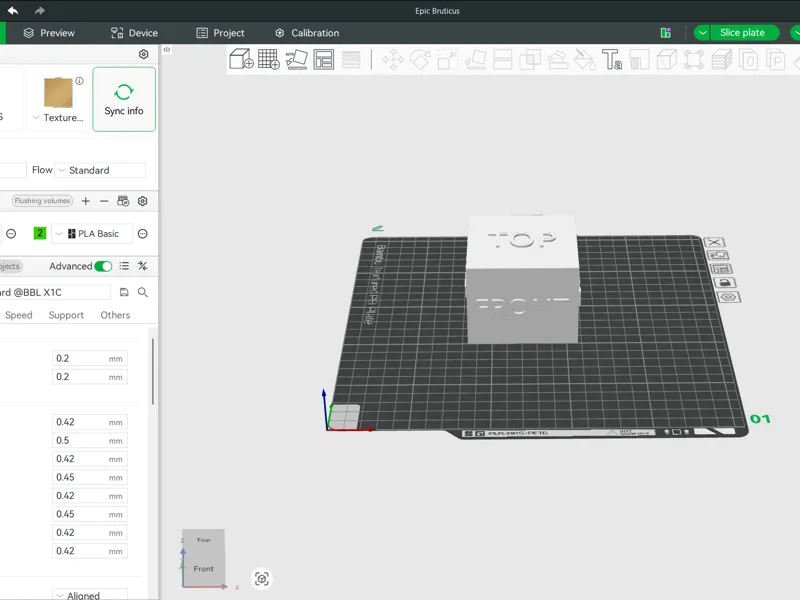Click the Arrange all objects icon
Screen dimensions: 800x600
click(x=323, y=59)
